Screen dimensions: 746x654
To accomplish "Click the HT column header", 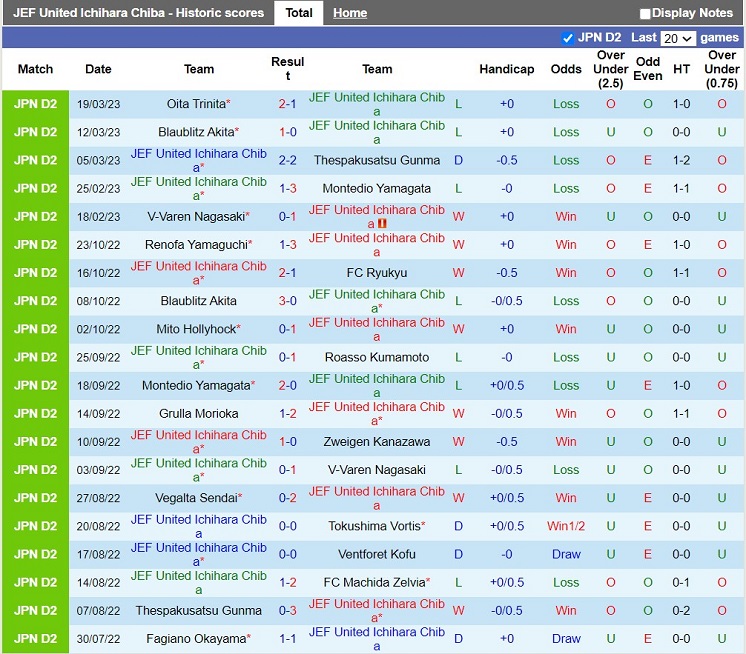I will 681,69.
